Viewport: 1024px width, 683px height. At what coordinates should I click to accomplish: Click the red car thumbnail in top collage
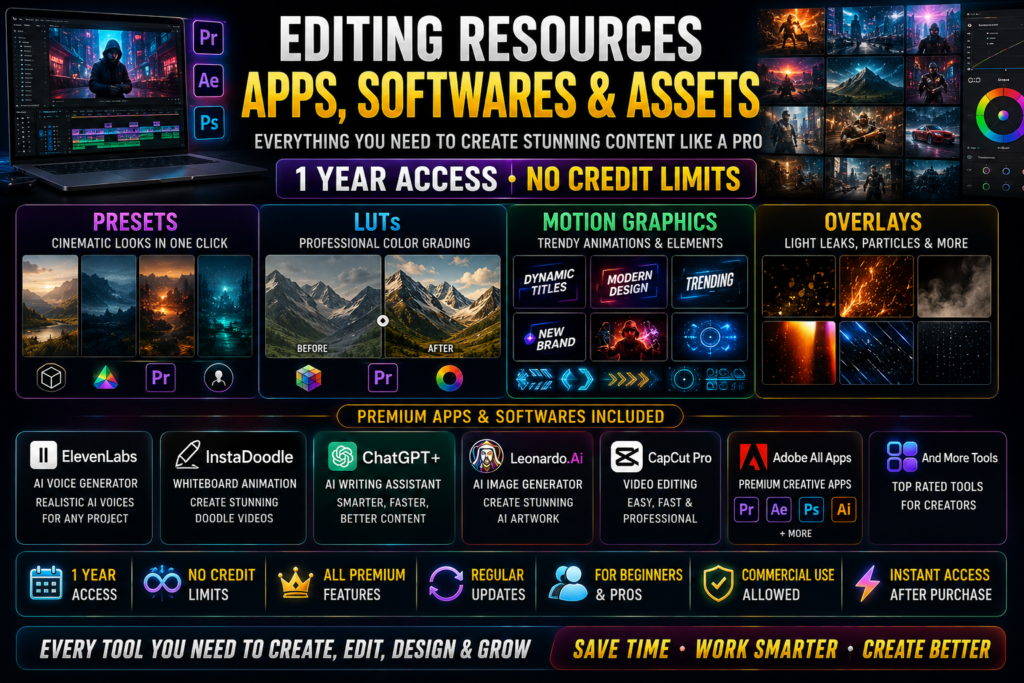[931, 131]
